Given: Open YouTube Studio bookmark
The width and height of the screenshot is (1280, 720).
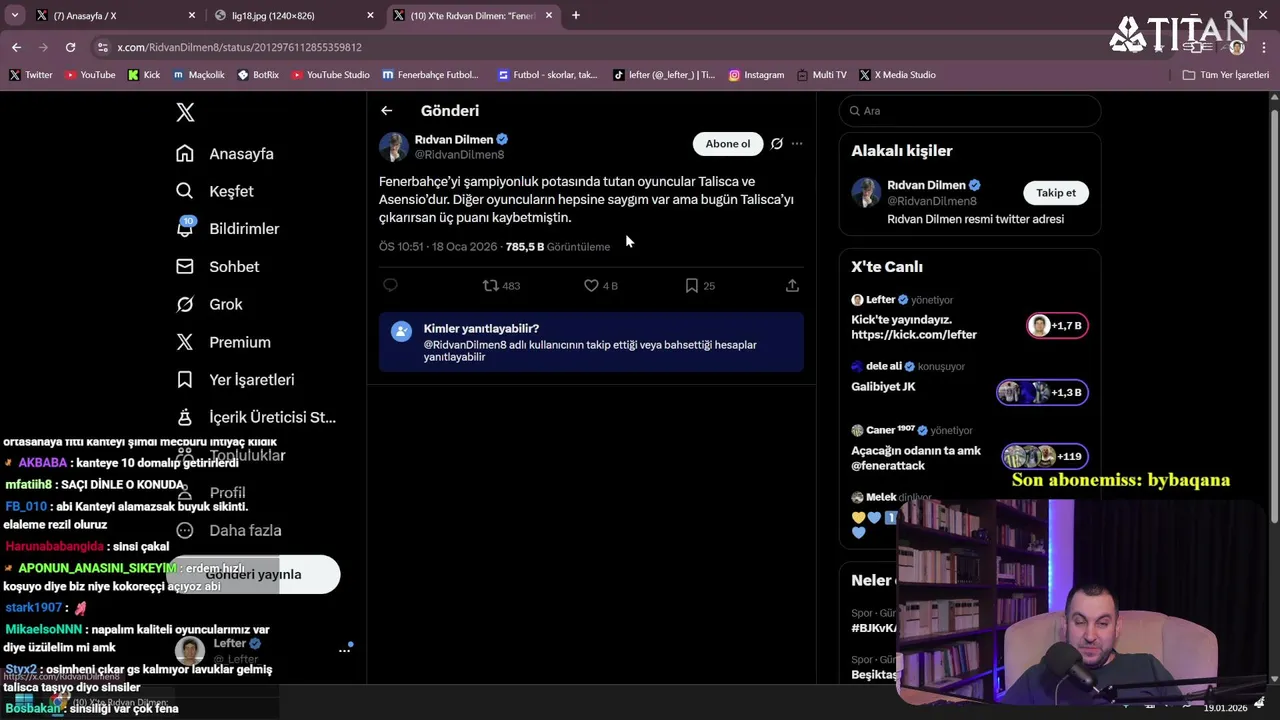Looking at the screenshot, I should [330, 75].
